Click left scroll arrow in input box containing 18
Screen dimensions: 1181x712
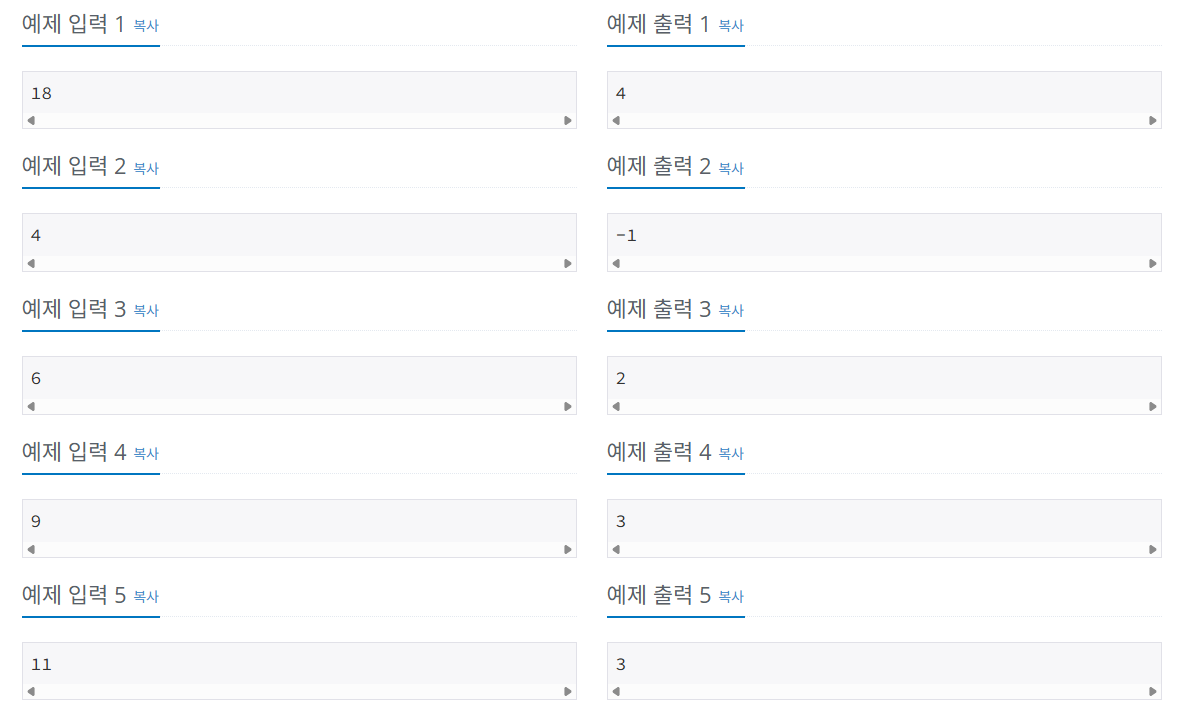(x=31, y=121)
